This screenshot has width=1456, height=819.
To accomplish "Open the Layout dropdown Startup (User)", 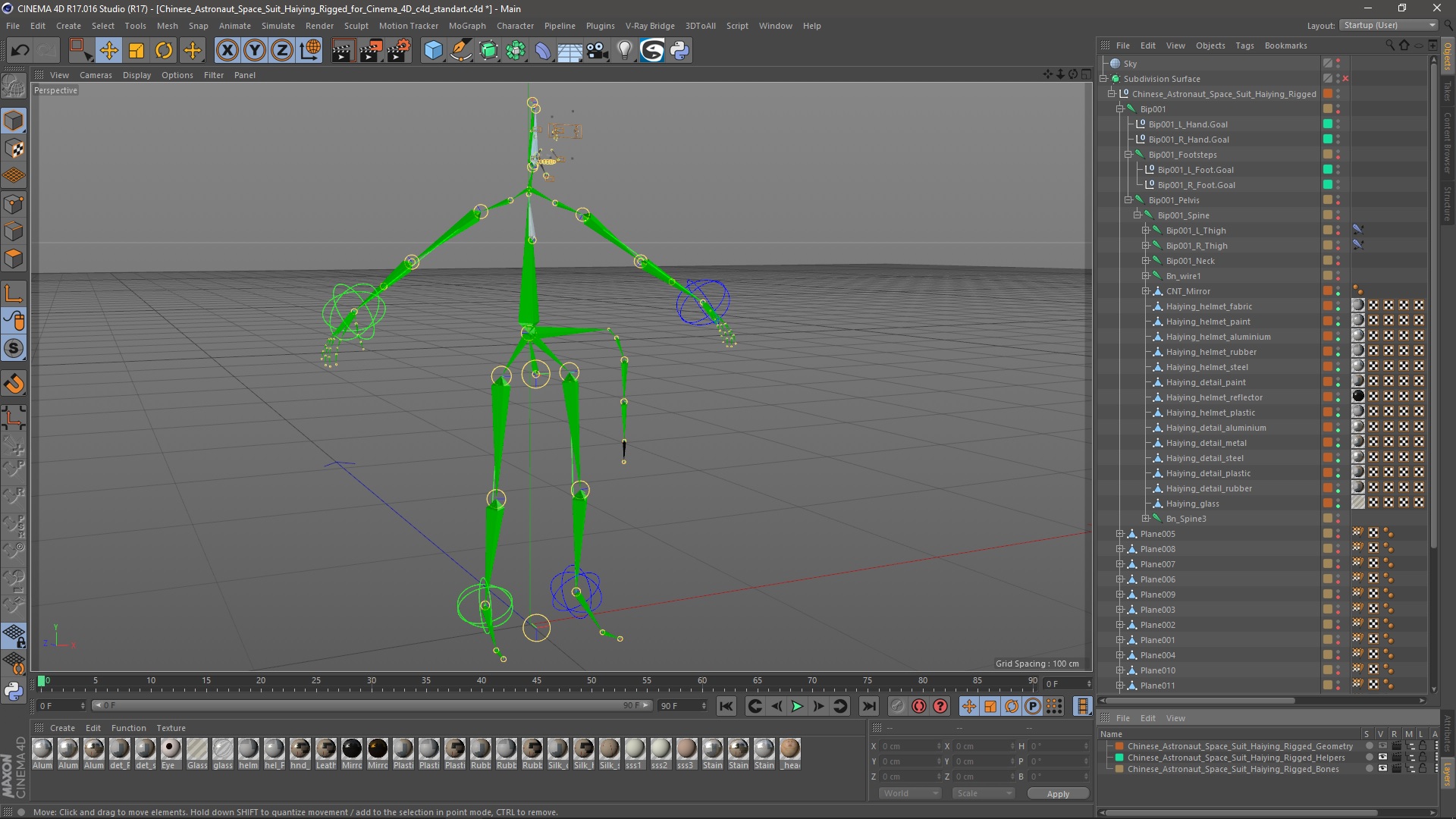I will click(1388, 25).
